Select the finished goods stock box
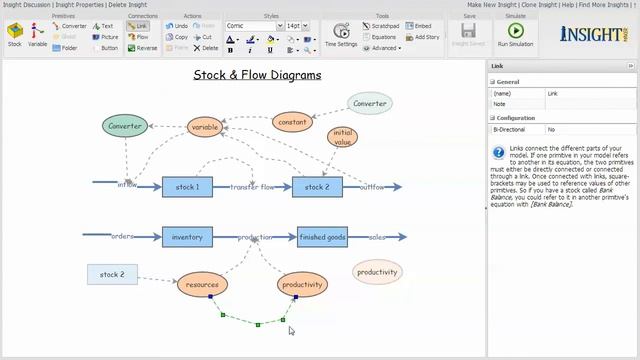 322,237
